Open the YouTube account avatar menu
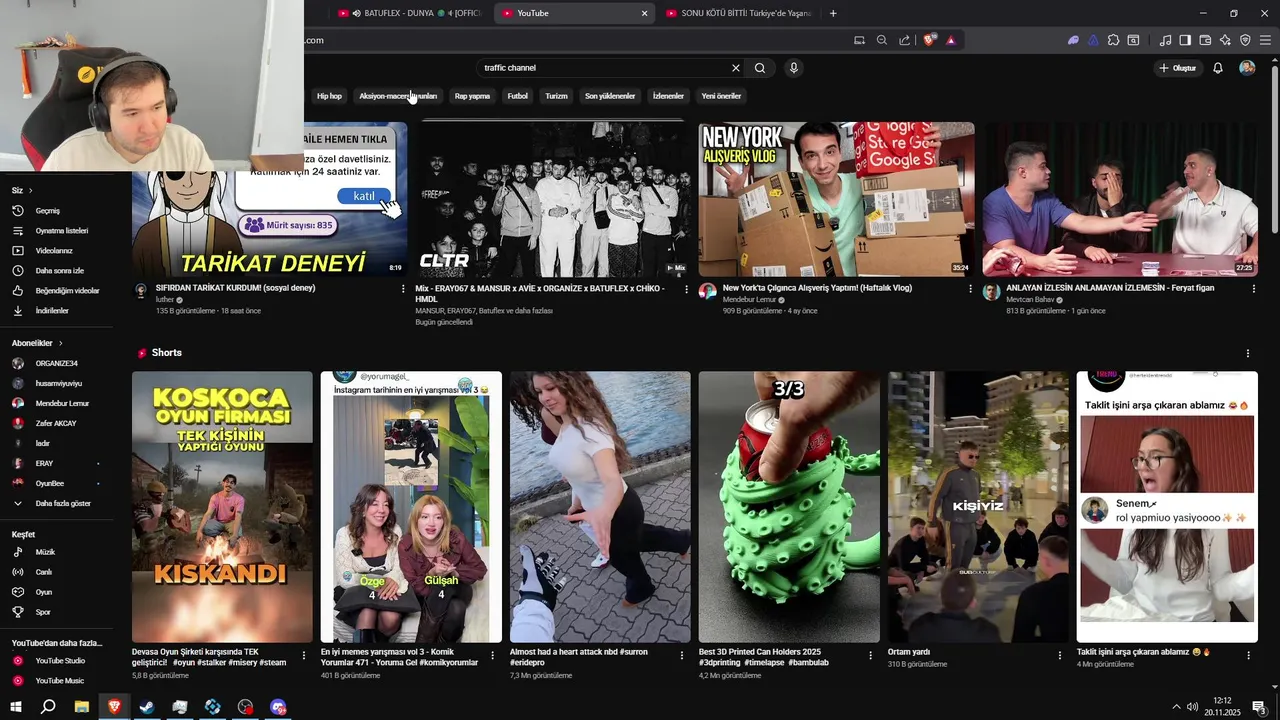 point(1247,68)
